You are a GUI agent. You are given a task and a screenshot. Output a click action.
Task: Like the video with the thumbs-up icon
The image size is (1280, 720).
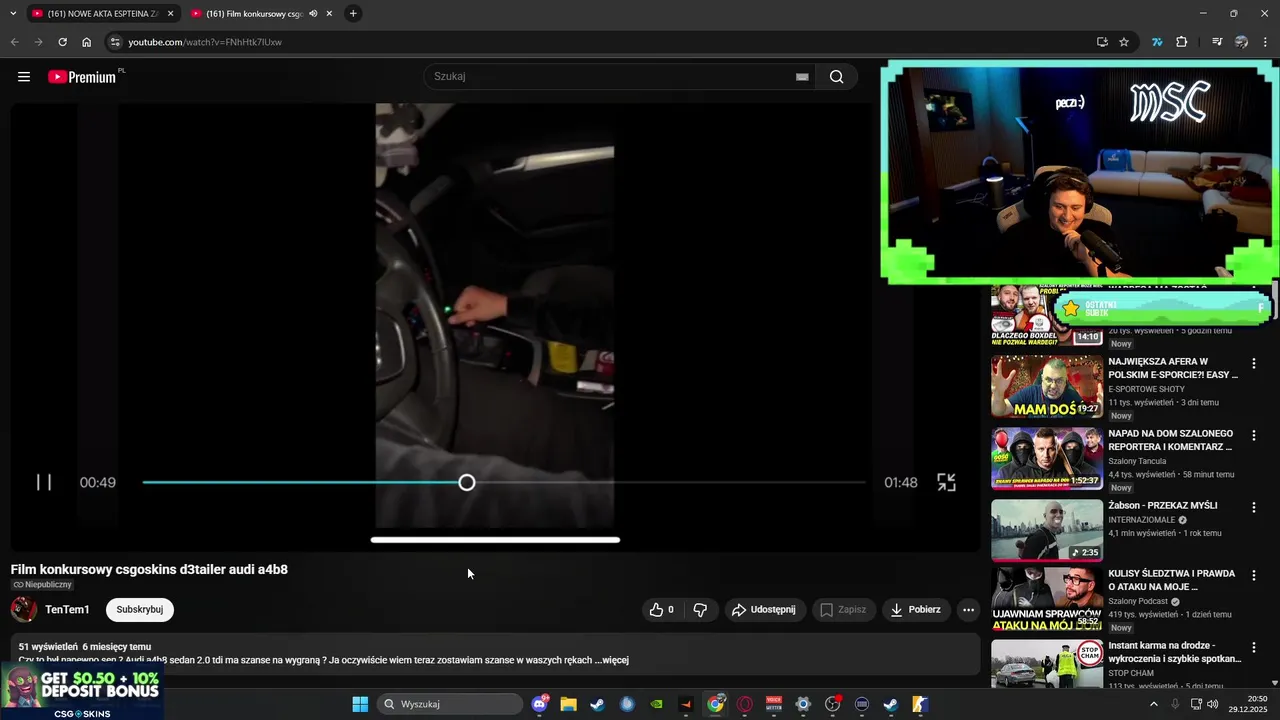[x=661, y=609]
